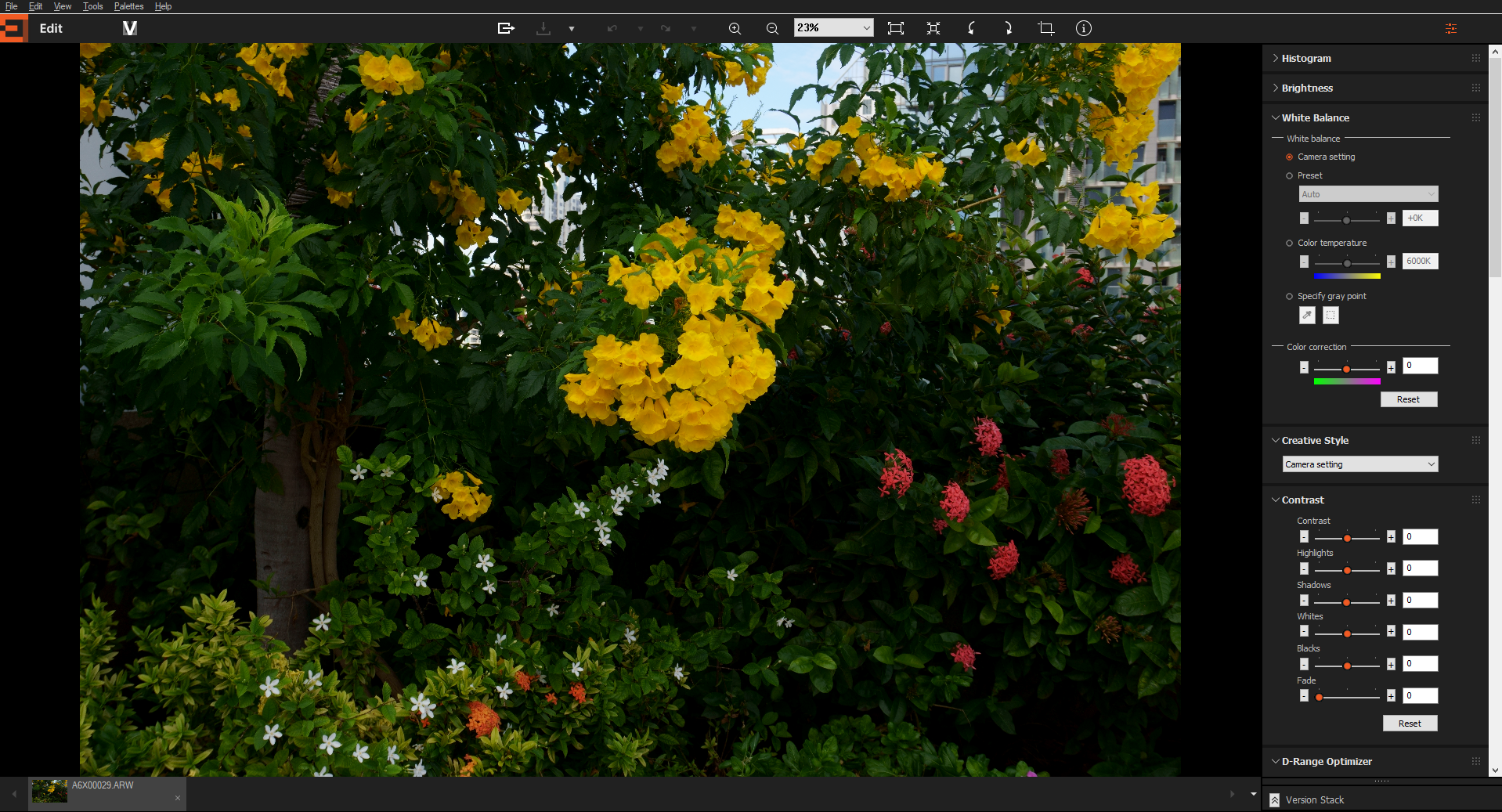Select the Color temperature radio option
1502x812 pixels.
(x=1290, y=243)
